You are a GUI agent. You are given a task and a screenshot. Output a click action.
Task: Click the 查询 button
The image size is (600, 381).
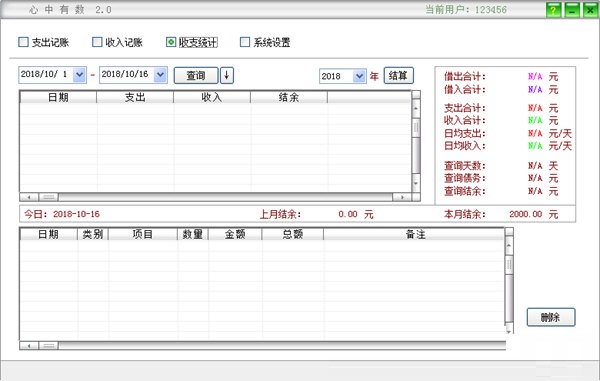196,75
